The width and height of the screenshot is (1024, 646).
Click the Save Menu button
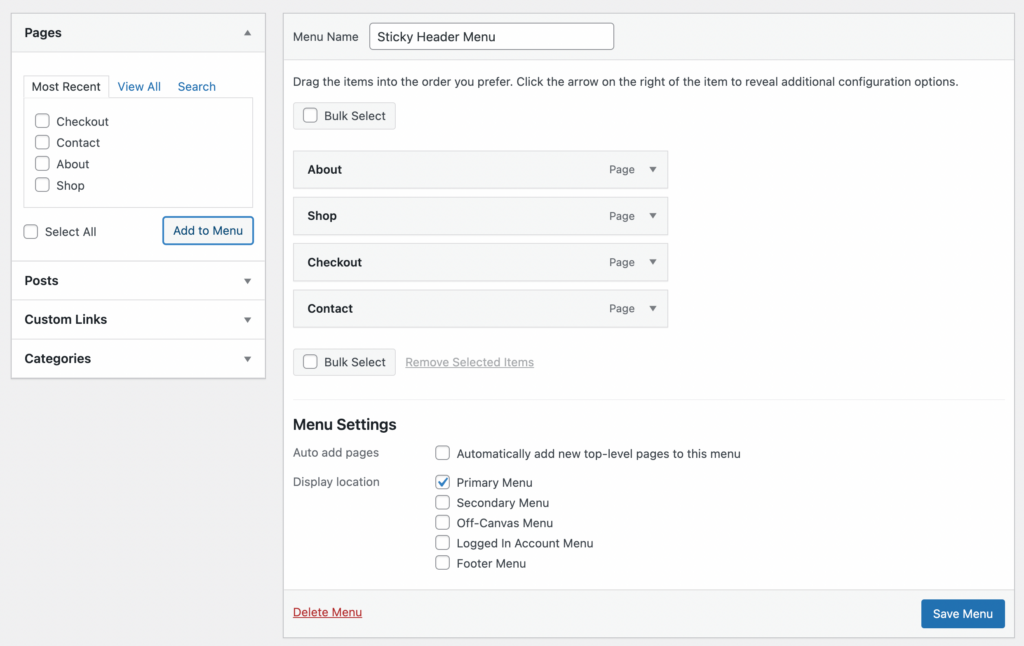[962, 613]
